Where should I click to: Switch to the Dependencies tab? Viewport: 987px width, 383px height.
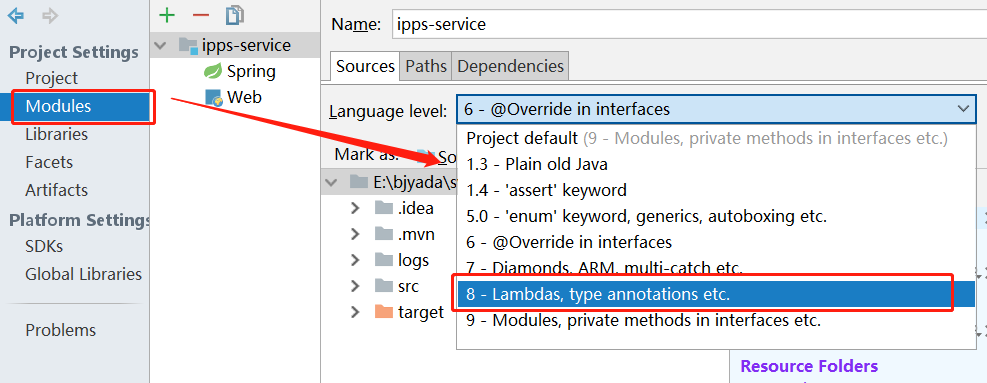click(x=510, y=66)
